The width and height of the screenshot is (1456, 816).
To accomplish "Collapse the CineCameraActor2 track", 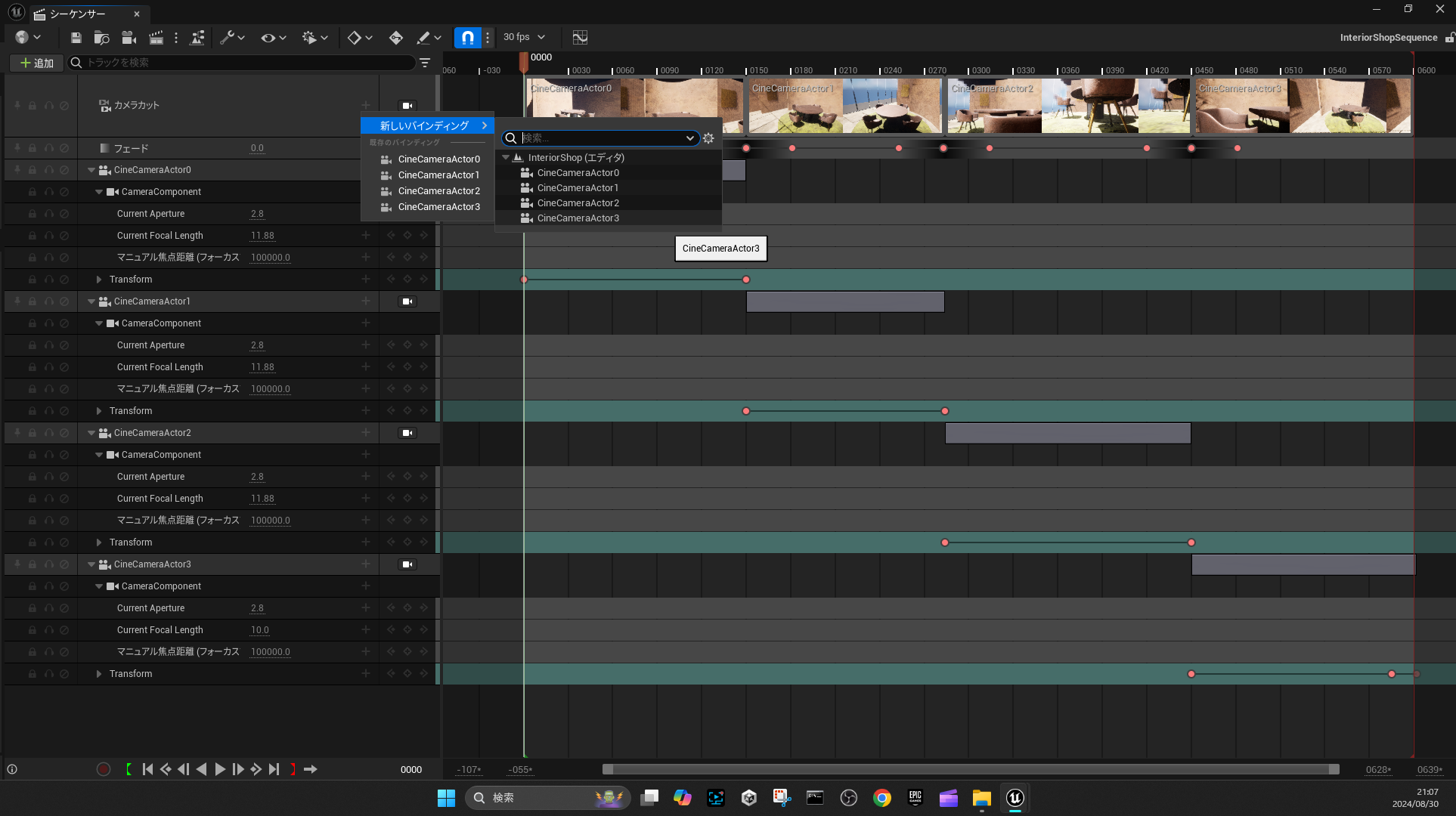I will (x=91, y=433).
